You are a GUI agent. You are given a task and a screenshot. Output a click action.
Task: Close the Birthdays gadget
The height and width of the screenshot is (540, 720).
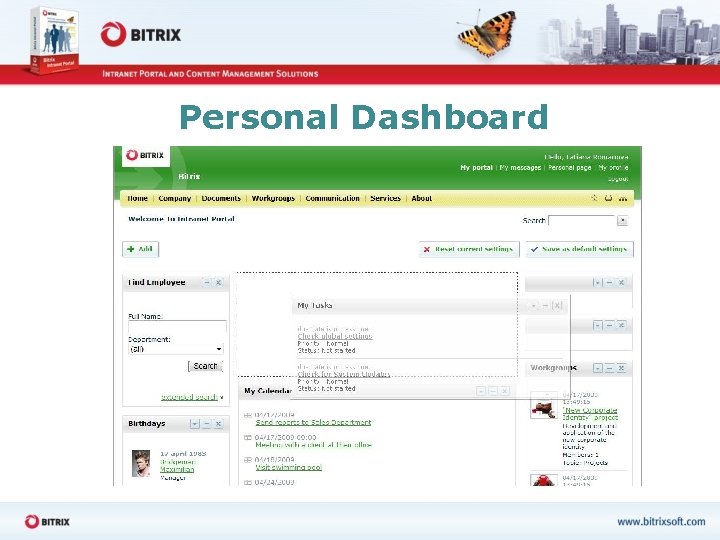click(219, 424)
